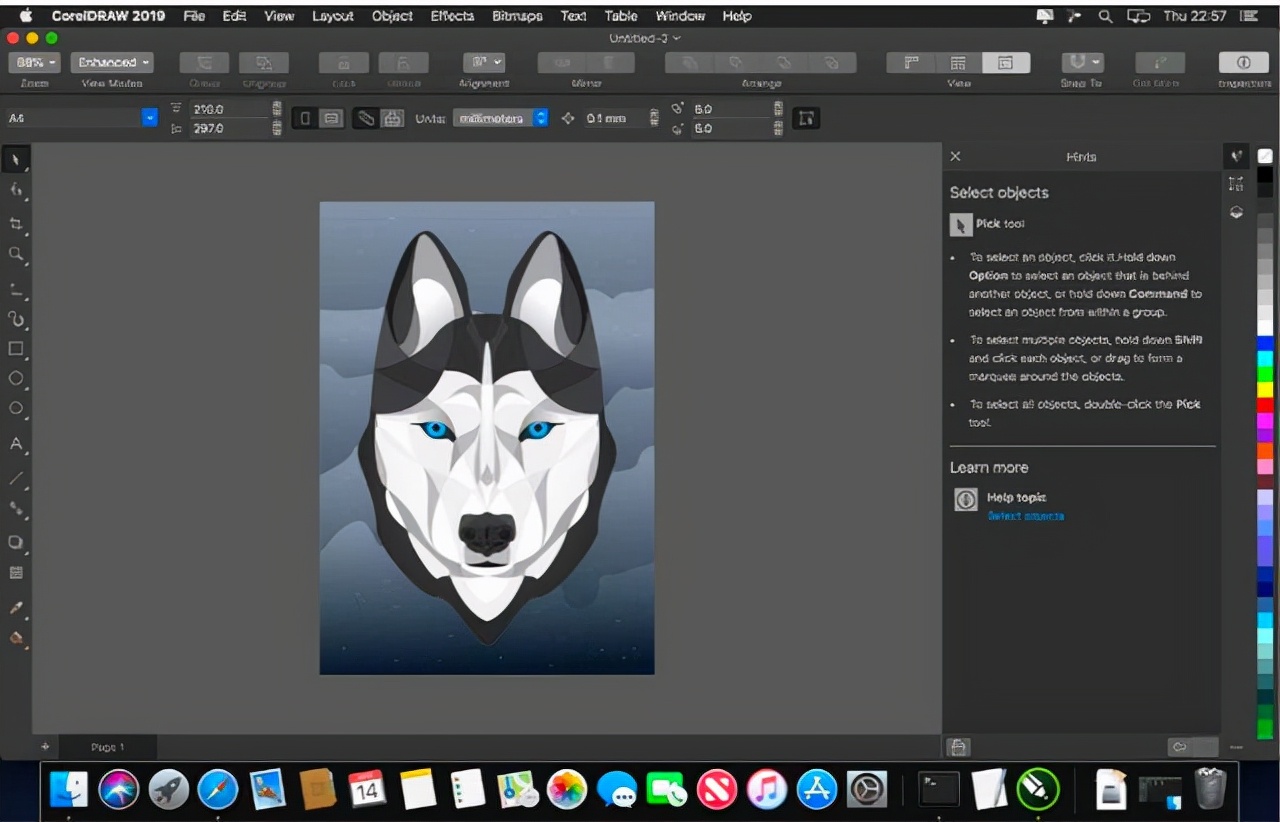This screenshot has width=1280, height=822.
Task: Select the Zoom magnifier tool in toolbox
Action: tap(16, 254)
